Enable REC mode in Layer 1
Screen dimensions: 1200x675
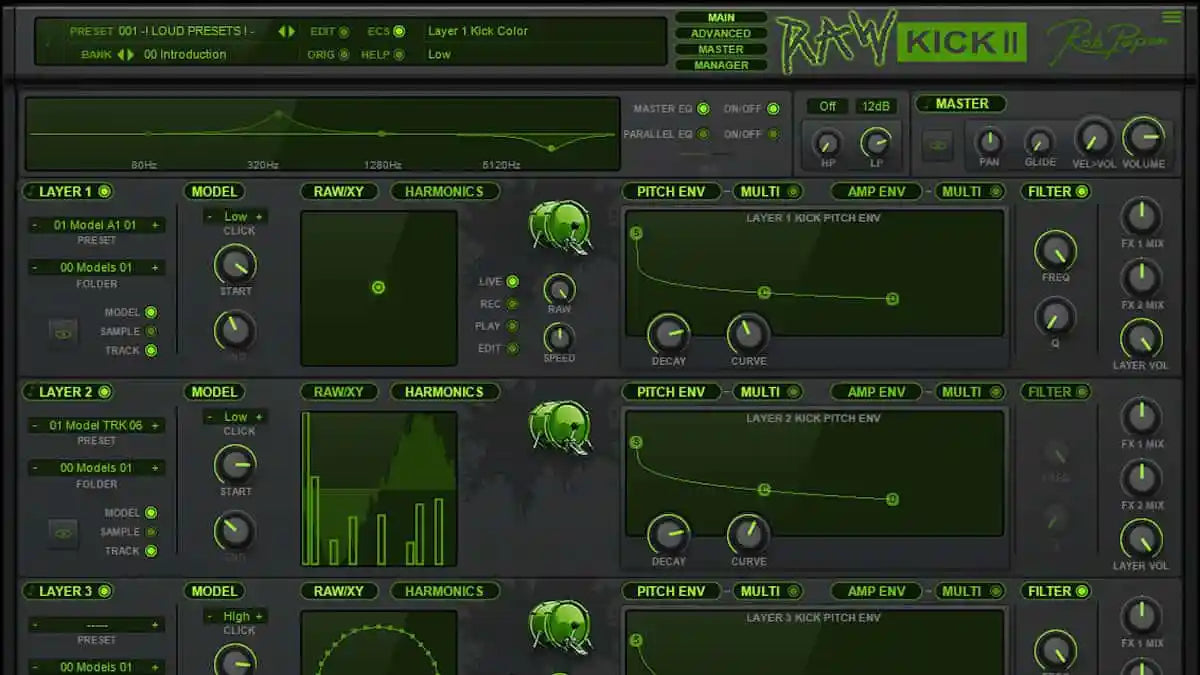pos(512,304)
